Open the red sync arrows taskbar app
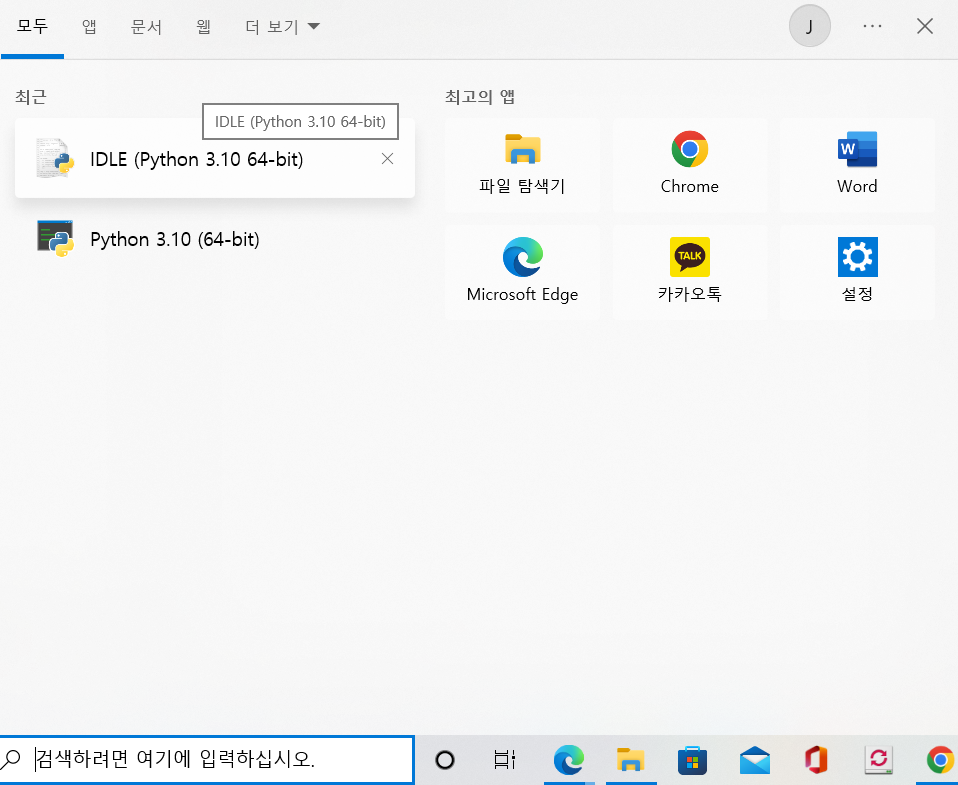 [879, 760]
